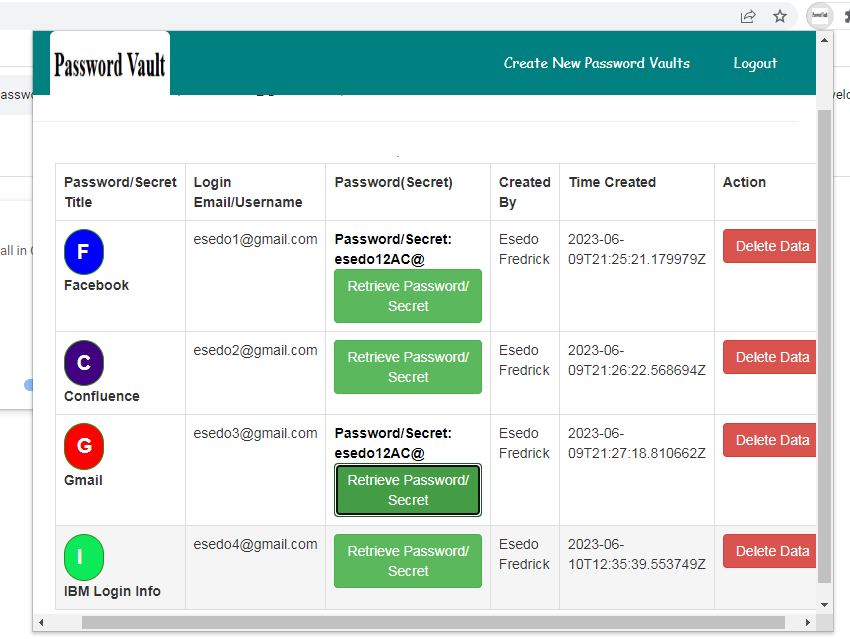This screenshot has height=639, width=850.
Task: Log out via the Logout link
Action: click(755, 63)
